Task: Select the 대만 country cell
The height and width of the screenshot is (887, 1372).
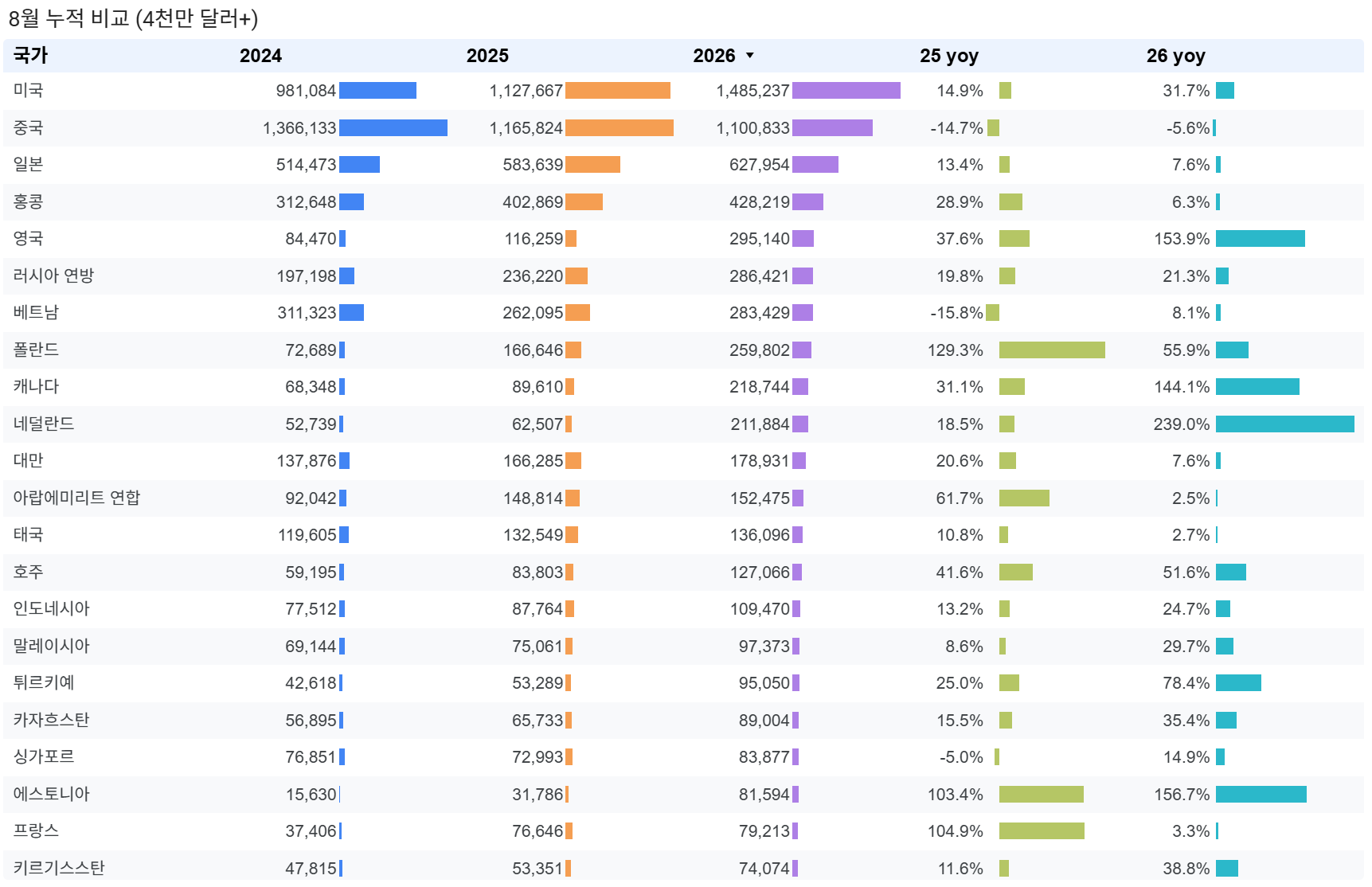Action: (29, 461)
